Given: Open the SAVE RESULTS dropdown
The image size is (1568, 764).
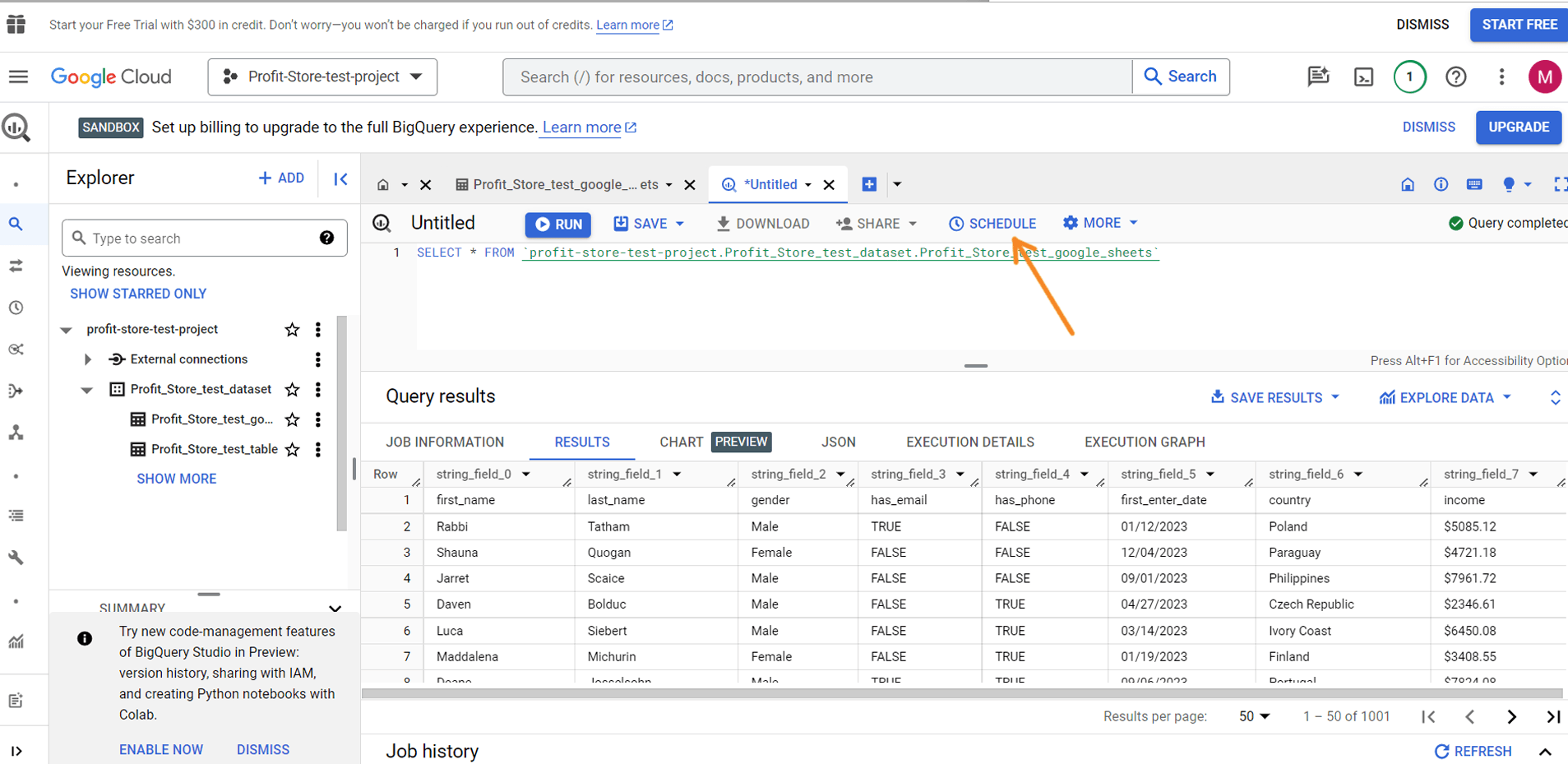Looking at the screenshot, I should [x=1275, y=397].
